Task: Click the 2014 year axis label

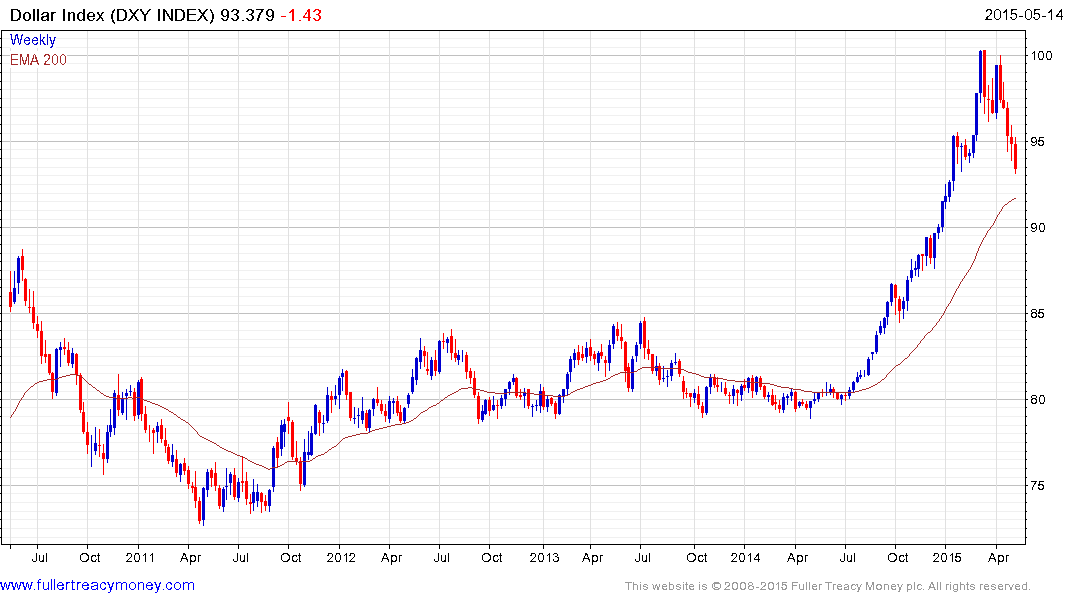Action: point(745,557)
